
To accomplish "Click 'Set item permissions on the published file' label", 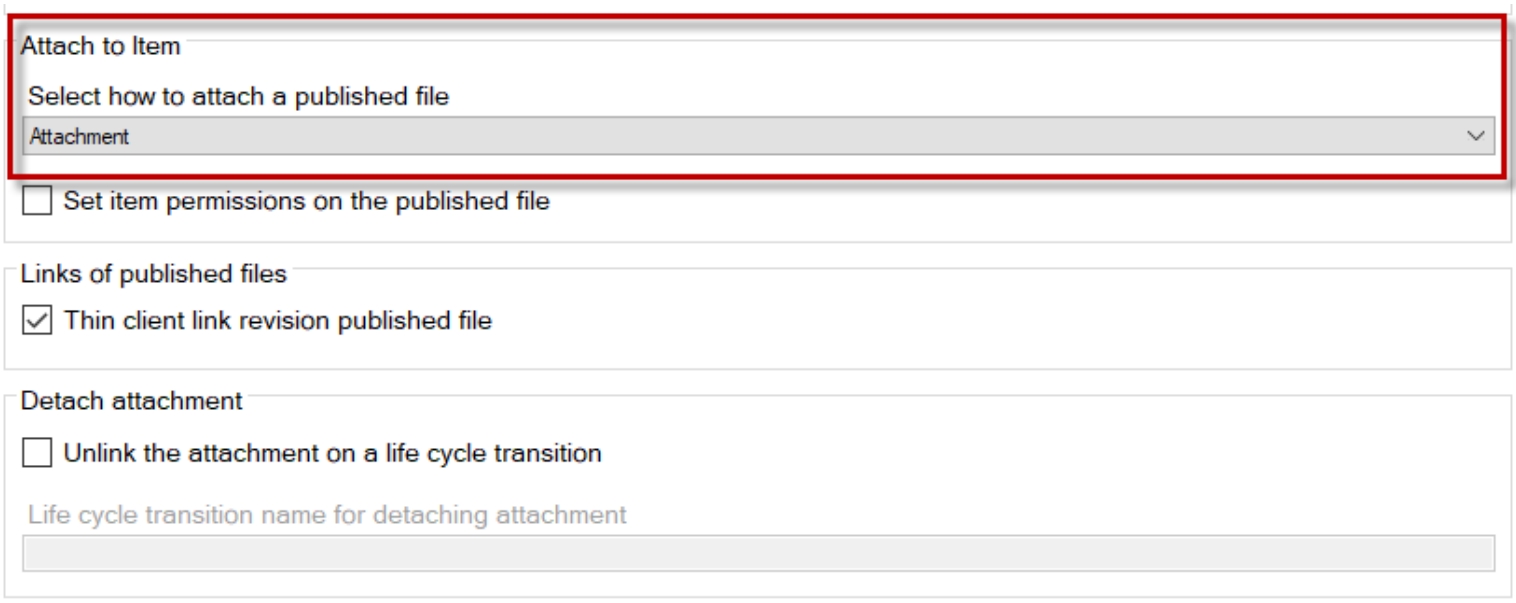I will pos(306,201).
